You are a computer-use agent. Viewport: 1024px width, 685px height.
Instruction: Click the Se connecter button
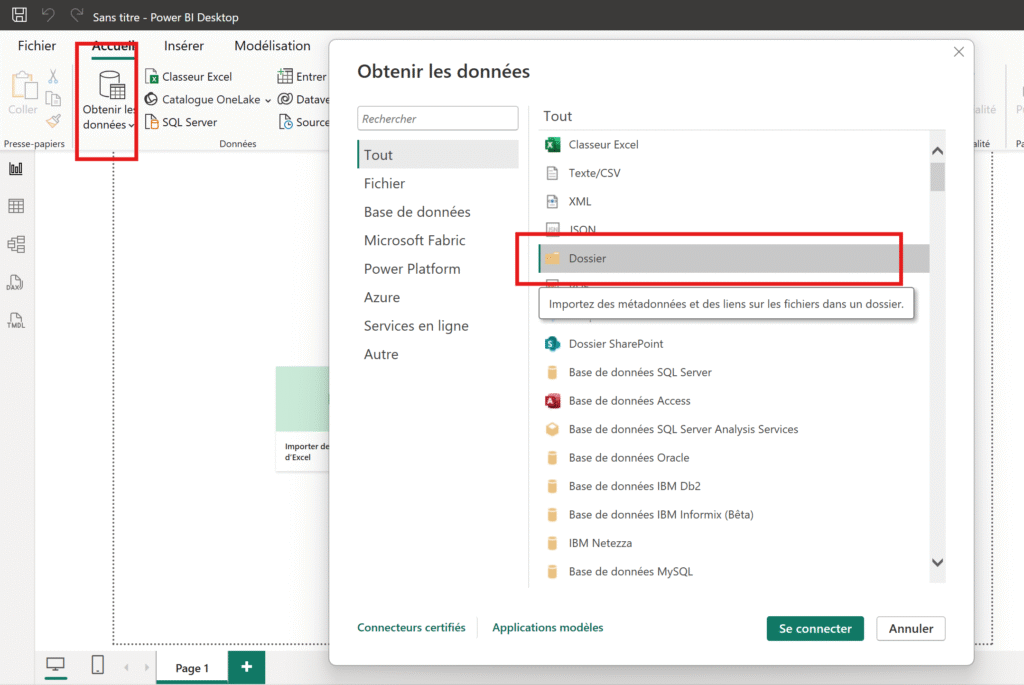pos(815,628)
